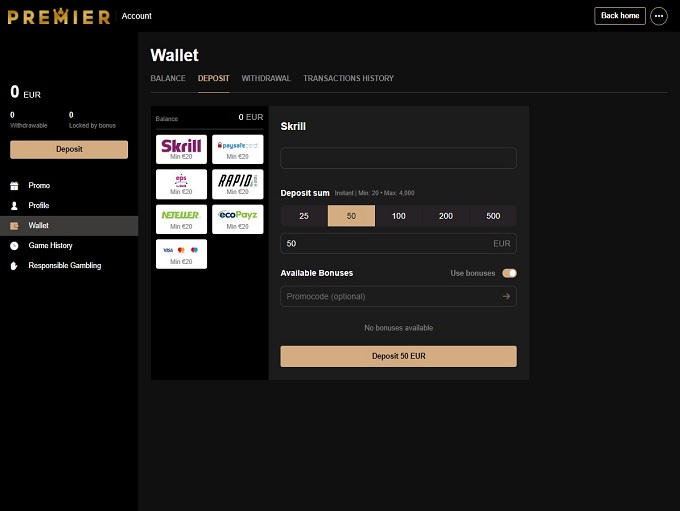Go to Responsible Gambling in sidebar
The height and width of the screenshot is (511, 680).
(x=64, y=265)
